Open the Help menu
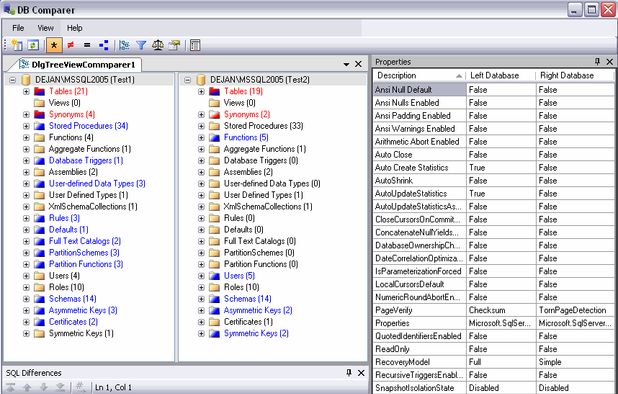The width and height of the screenshot is (618, 394). point(74,28)
